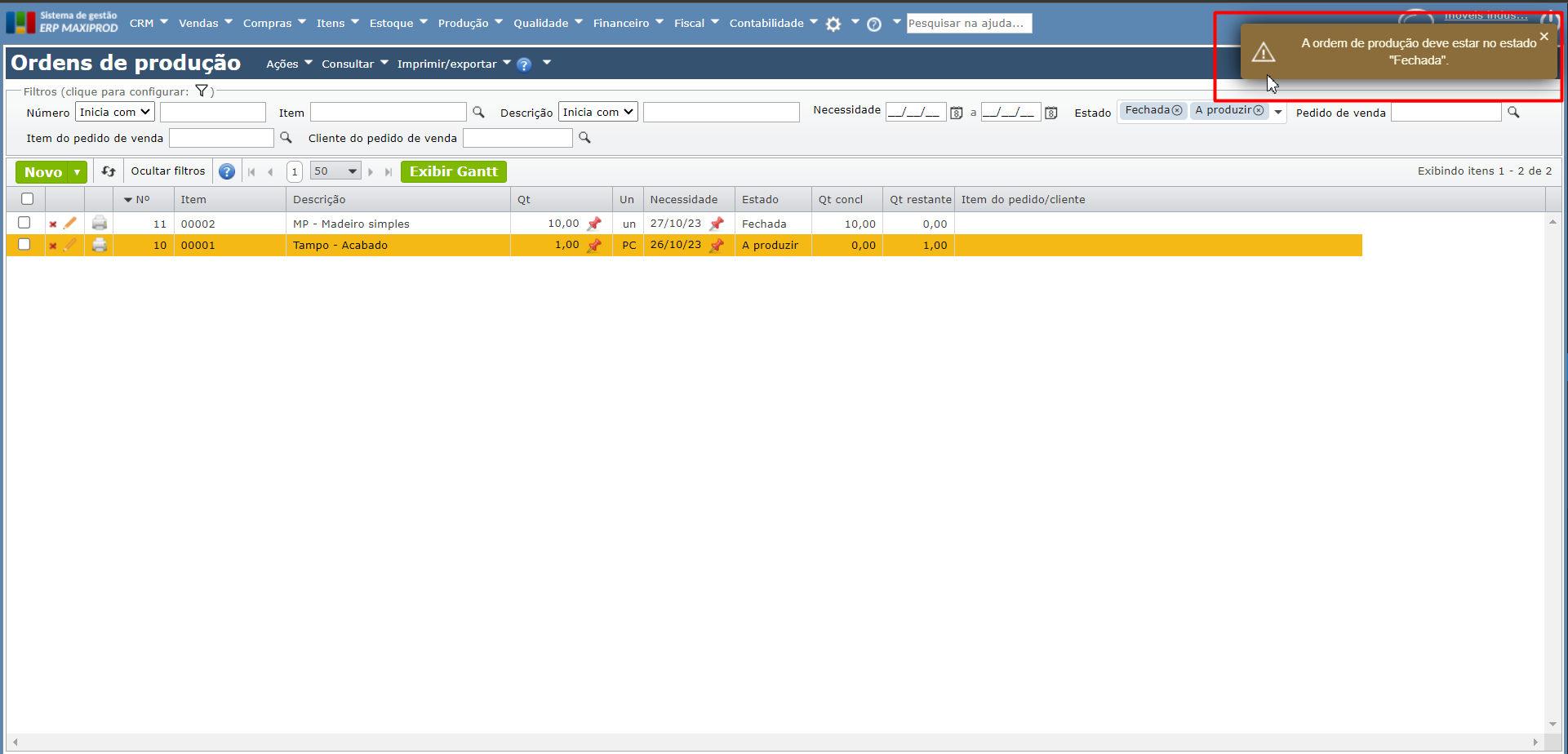Image resolution: width=1568 pixels, height=754 pixels.
Task: Go to next page of results
Action: pos(371,172)
